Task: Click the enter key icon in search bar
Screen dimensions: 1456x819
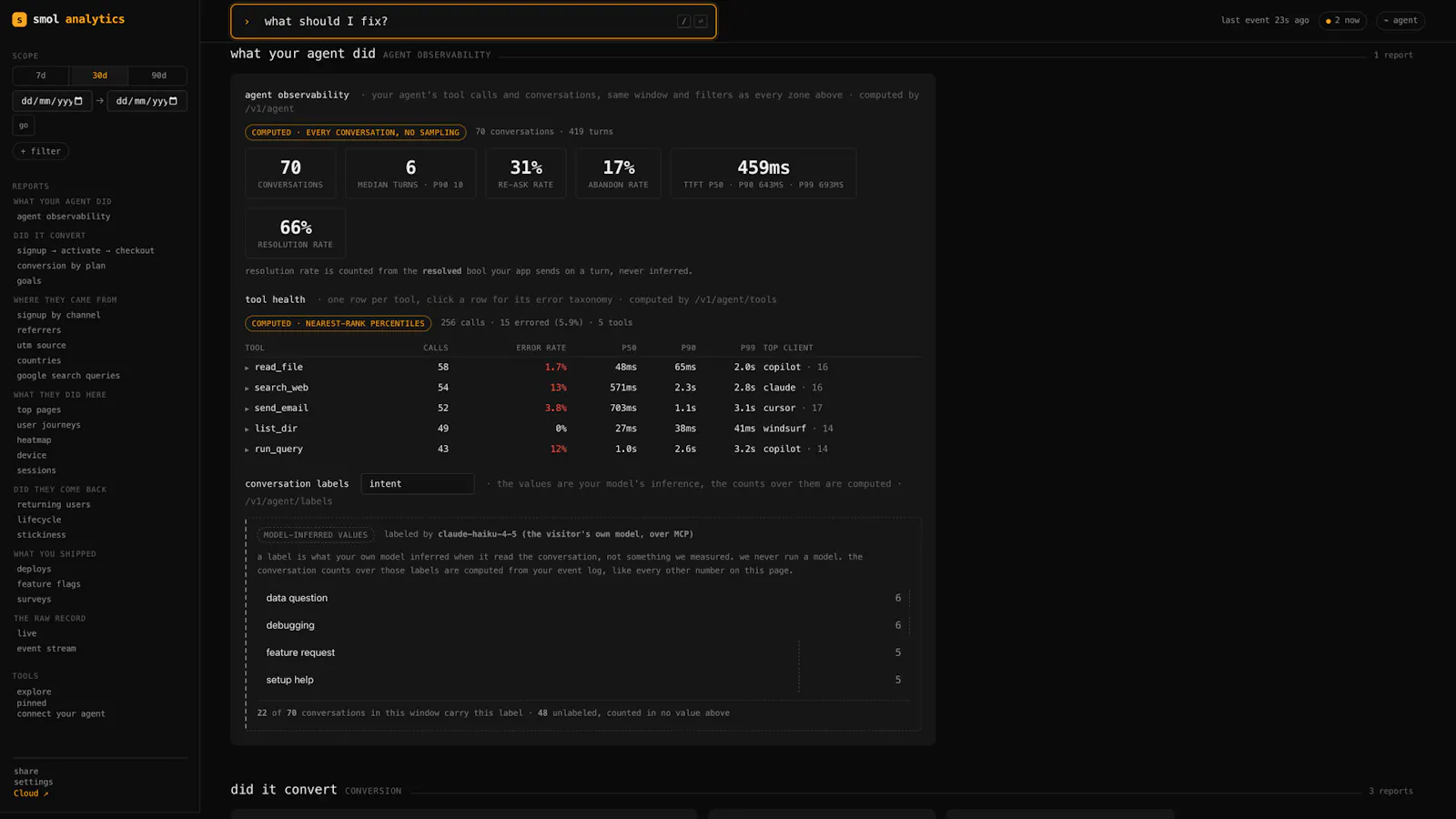Action: coord(701,21)
